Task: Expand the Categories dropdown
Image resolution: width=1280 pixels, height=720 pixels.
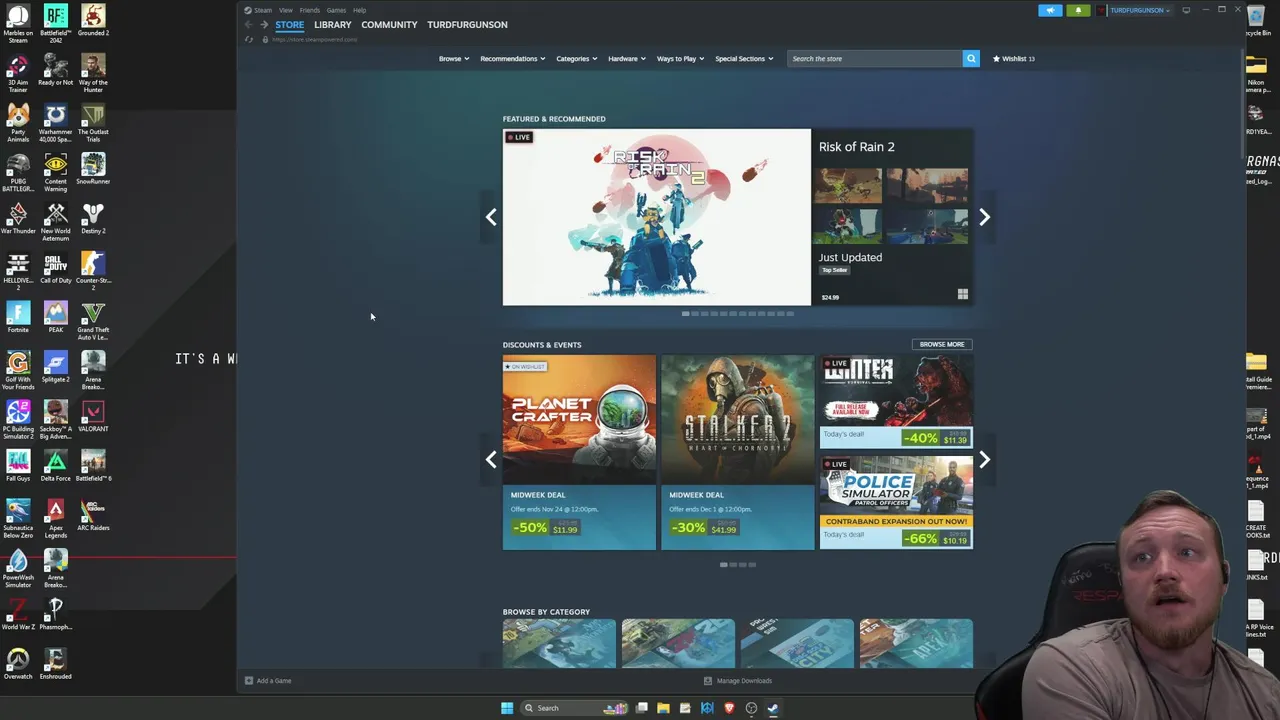Action: coord(576,58)
